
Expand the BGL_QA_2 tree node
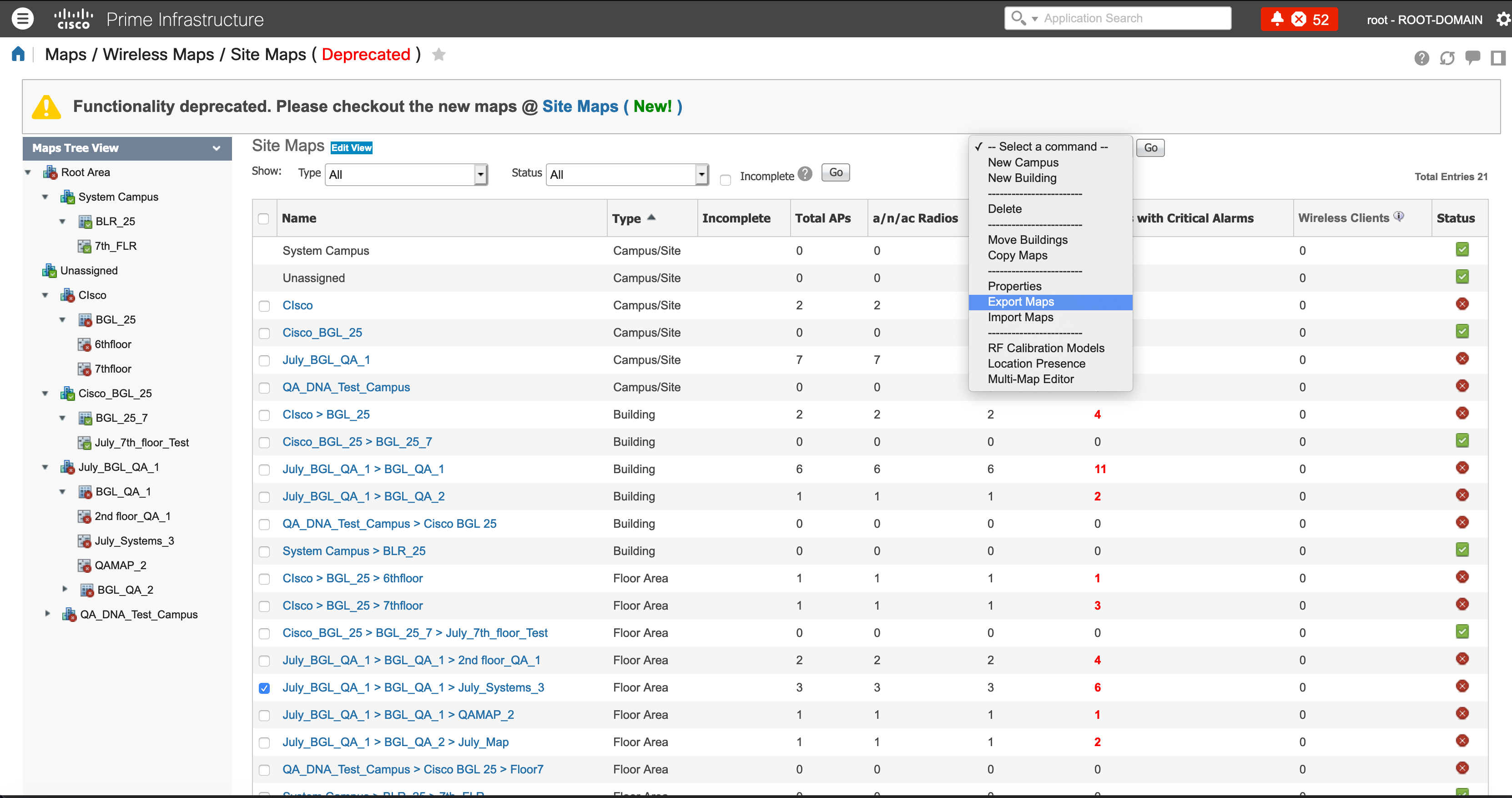(x=65, y=589)
